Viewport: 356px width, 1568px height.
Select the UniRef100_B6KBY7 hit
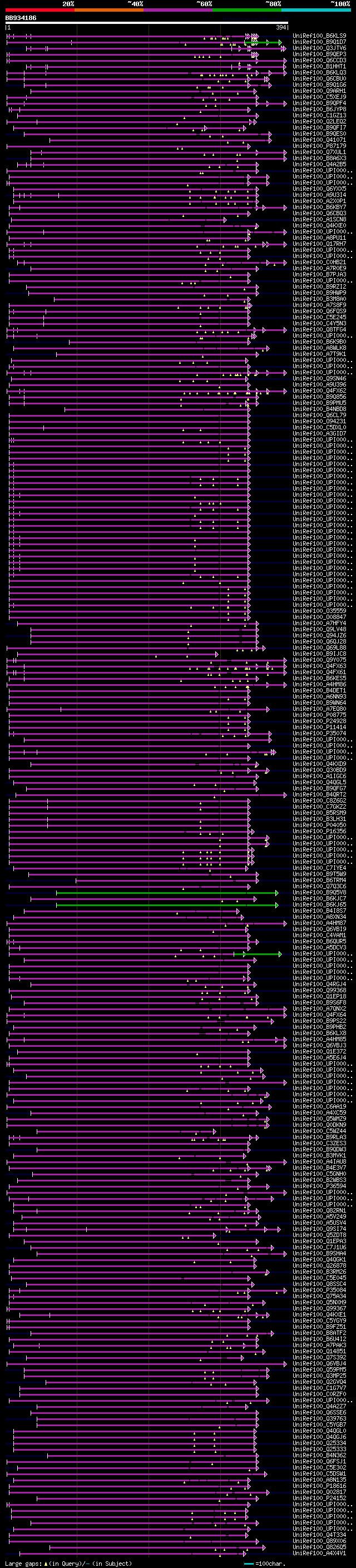click(319, 207)
